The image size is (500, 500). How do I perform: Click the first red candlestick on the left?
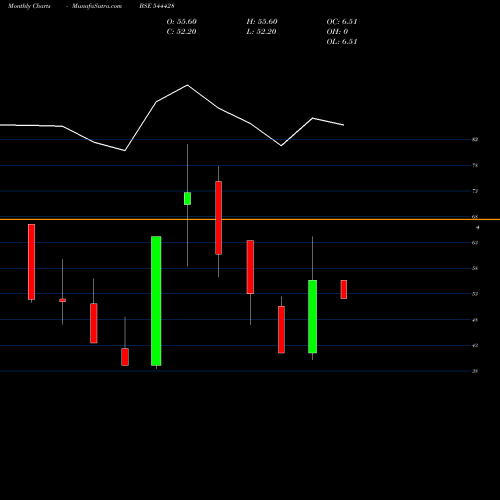click(31, 262)
